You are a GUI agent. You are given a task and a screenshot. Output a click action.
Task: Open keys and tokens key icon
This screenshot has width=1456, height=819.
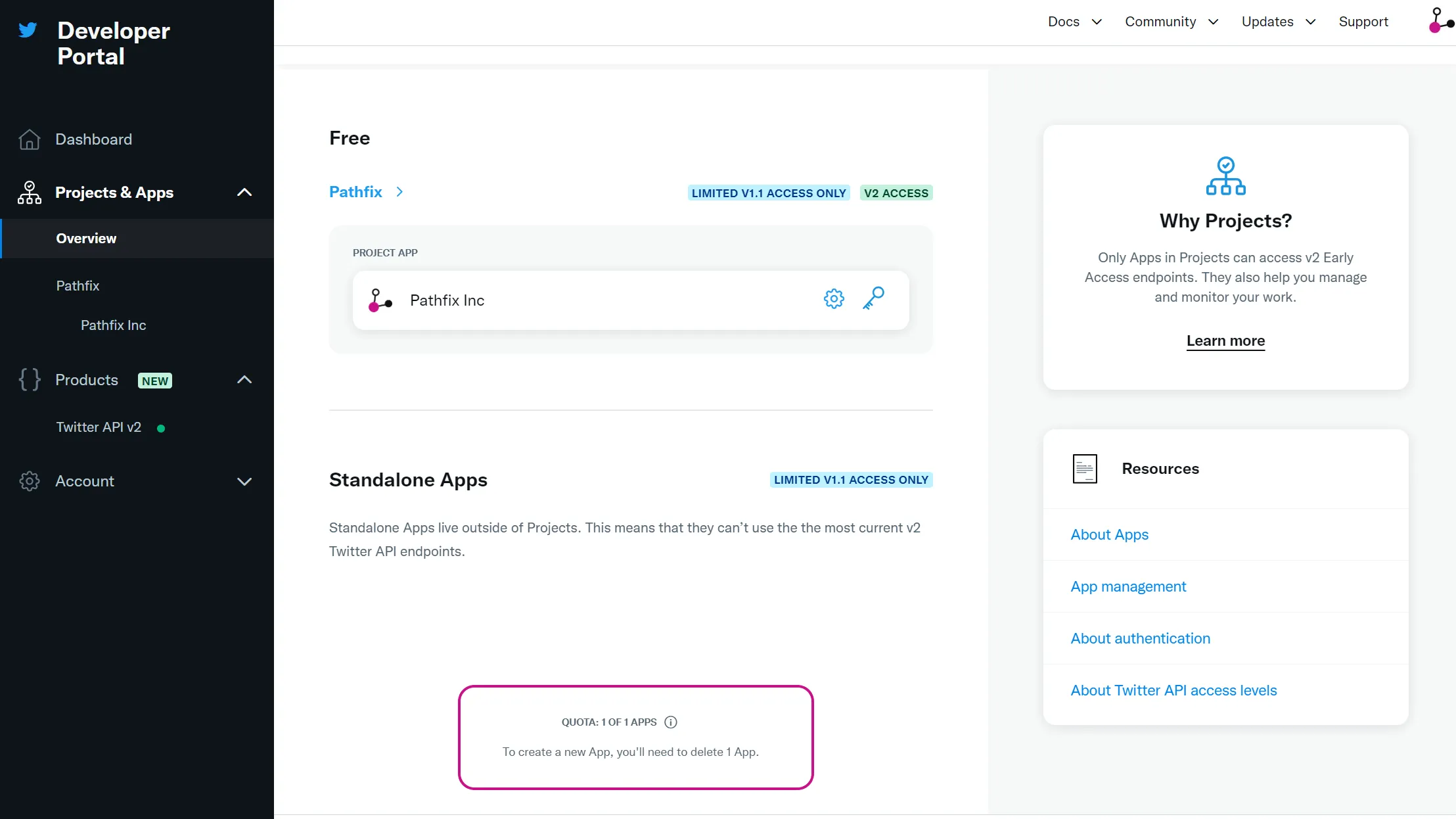coord(873,299)
